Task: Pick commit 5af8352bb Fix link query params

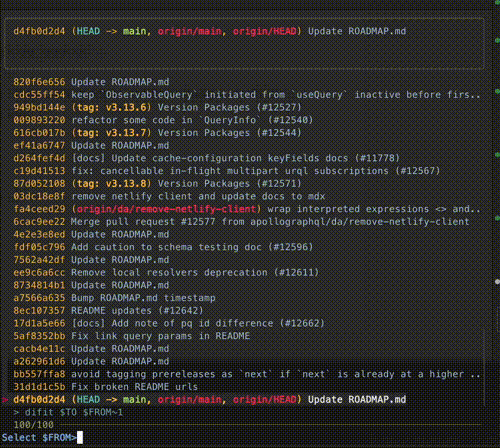Action: (131, 336)
